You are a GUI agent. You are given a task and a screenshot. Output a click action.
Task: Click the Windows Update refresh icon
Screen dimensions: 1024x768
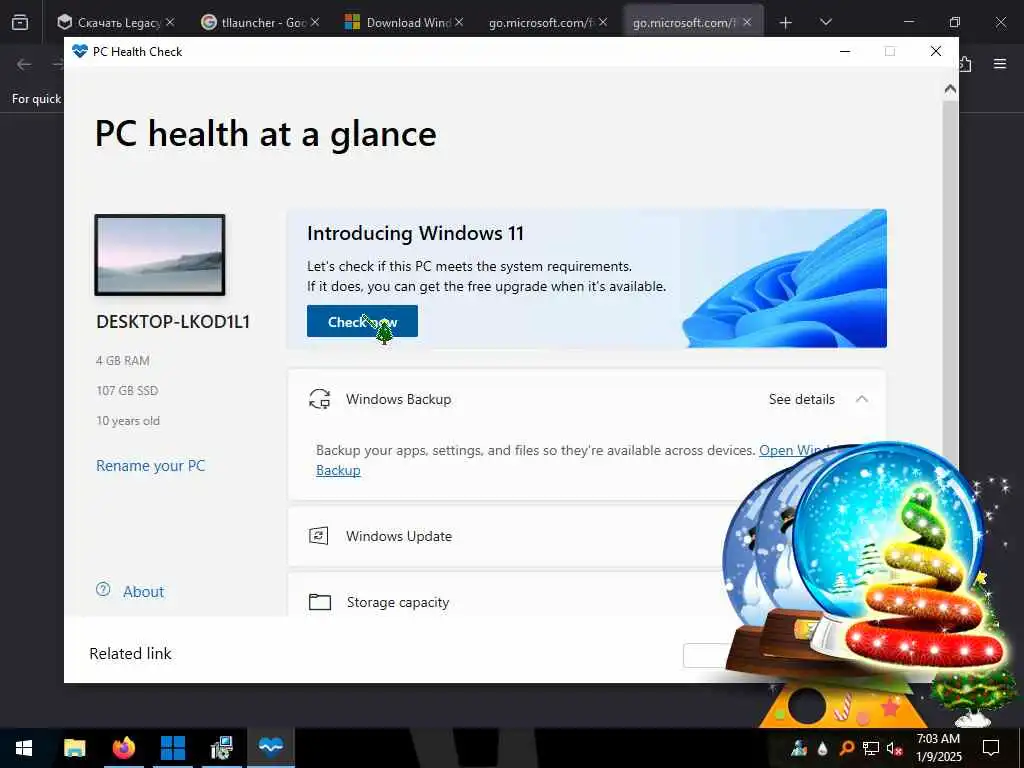click(x=319, y=536)
